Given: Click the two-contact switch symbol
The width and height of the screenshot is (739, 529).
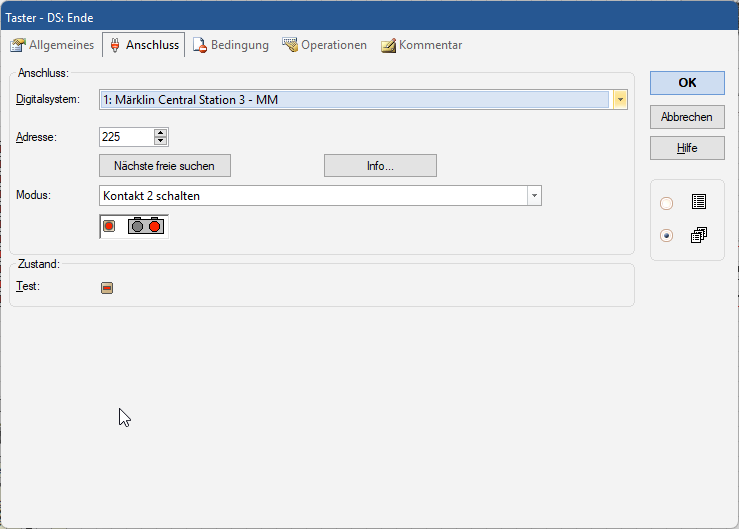Looking at the screenshot, I should [x=146, y=226].
